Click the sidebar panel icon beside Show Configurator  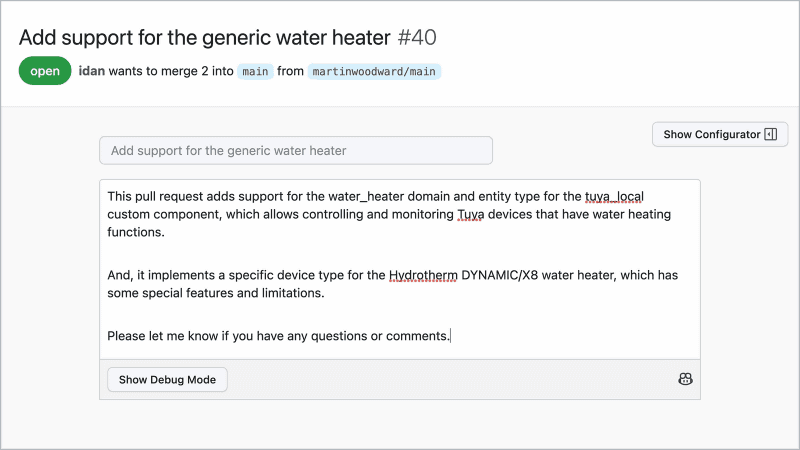point(770,134)
